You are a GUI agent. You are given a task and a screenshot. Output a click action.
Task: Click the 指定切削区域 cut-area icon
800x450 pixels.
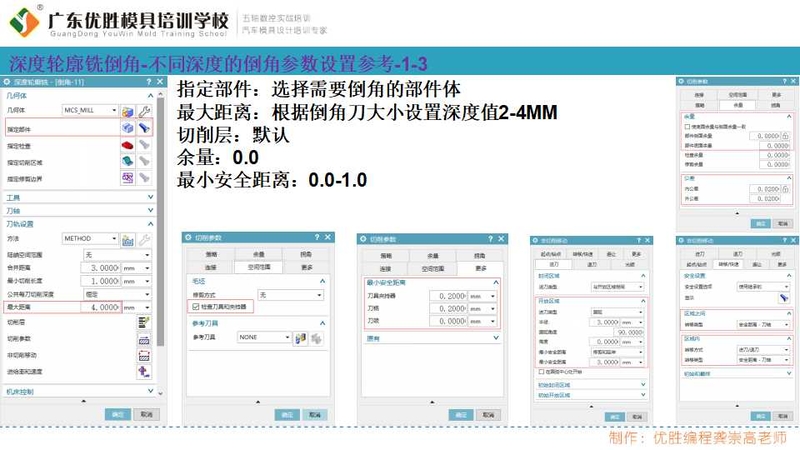[x=128, y=162]
